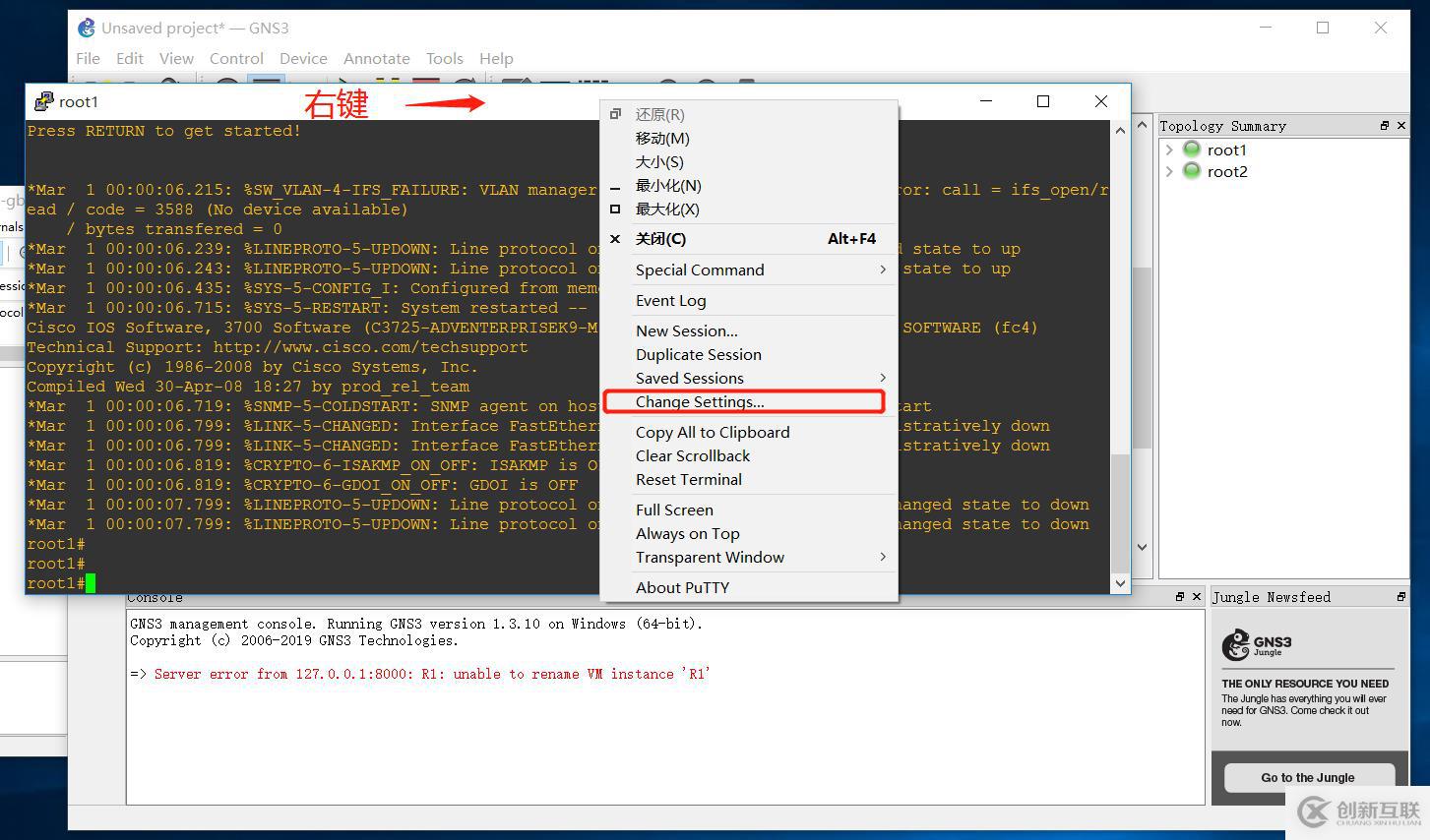Click the 'GNS3 management console' text line
Image resolution: width=1430 pixels, height=840 pixels.
(416, 624)
